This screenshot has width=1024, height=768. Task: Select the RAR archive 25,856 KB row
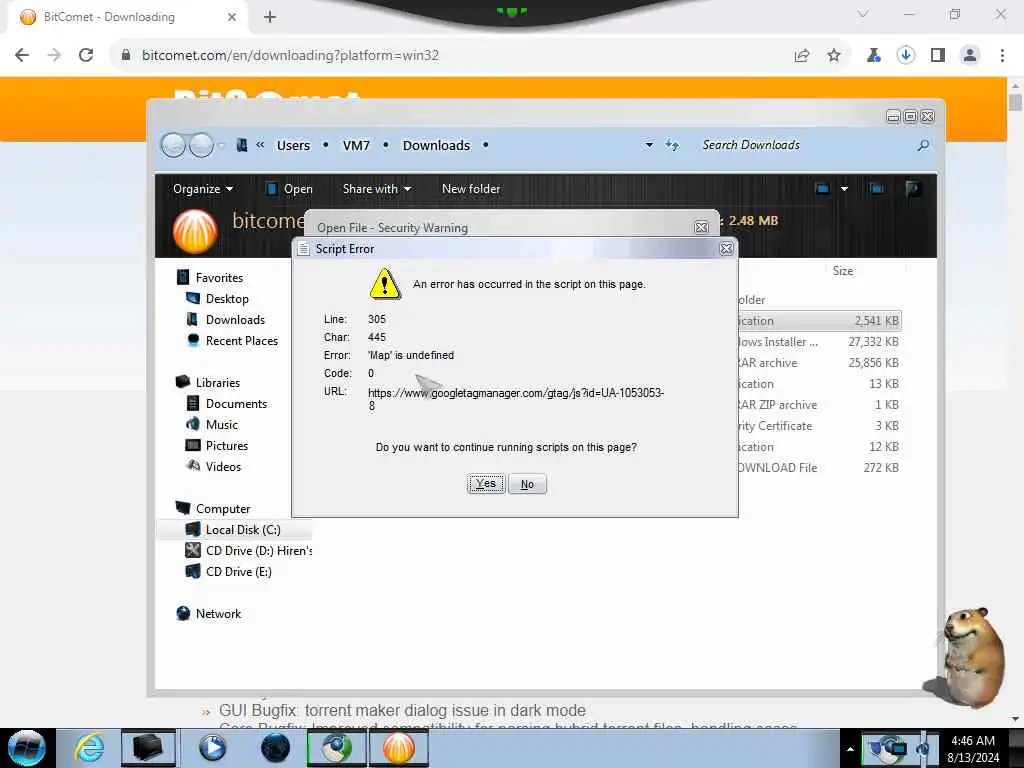pyautogui.click(x=820, y=362)
